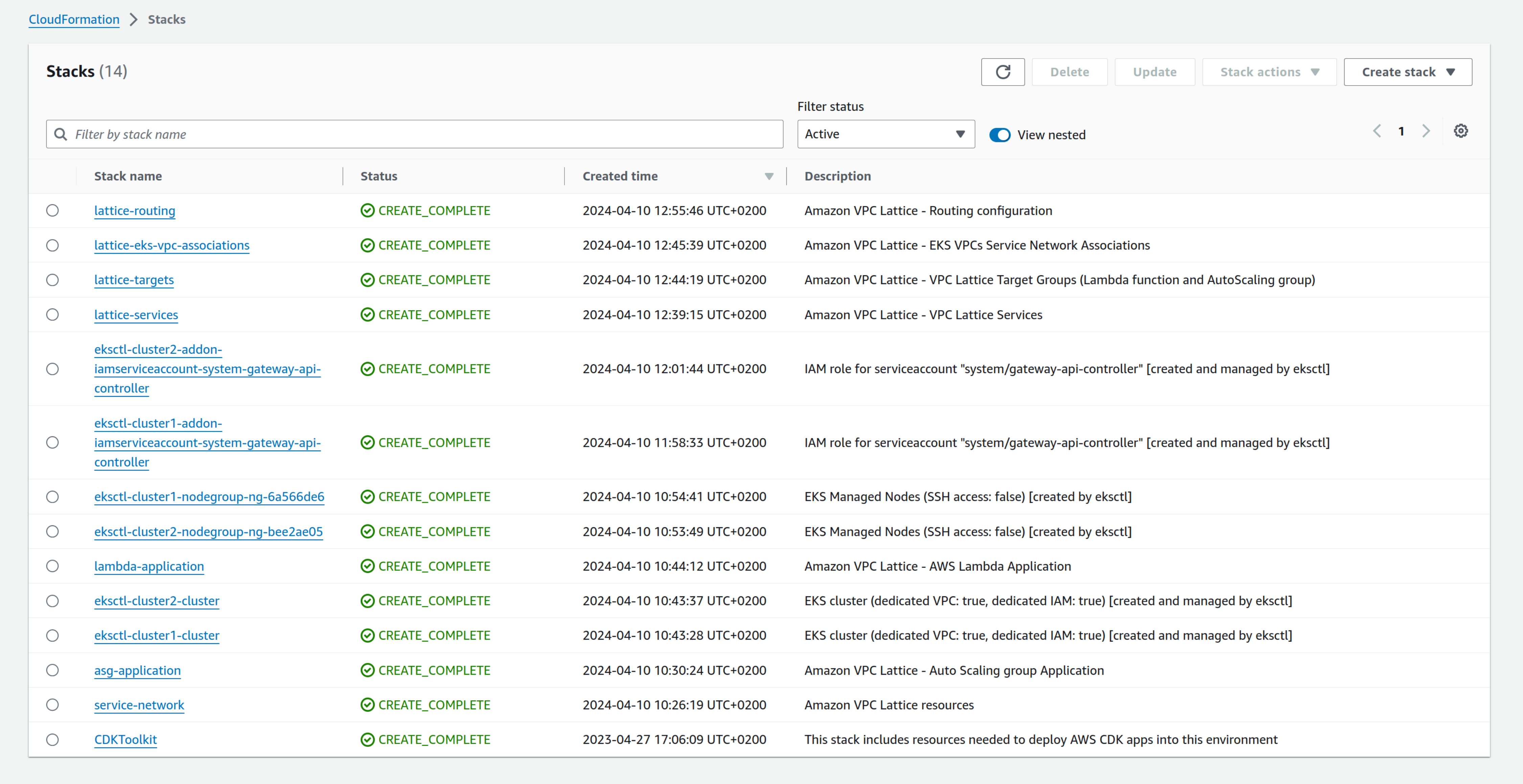Viewport: 1523px width, 784px height.
Task: Click the page 1 number indicator
Action: [1401, 131]
